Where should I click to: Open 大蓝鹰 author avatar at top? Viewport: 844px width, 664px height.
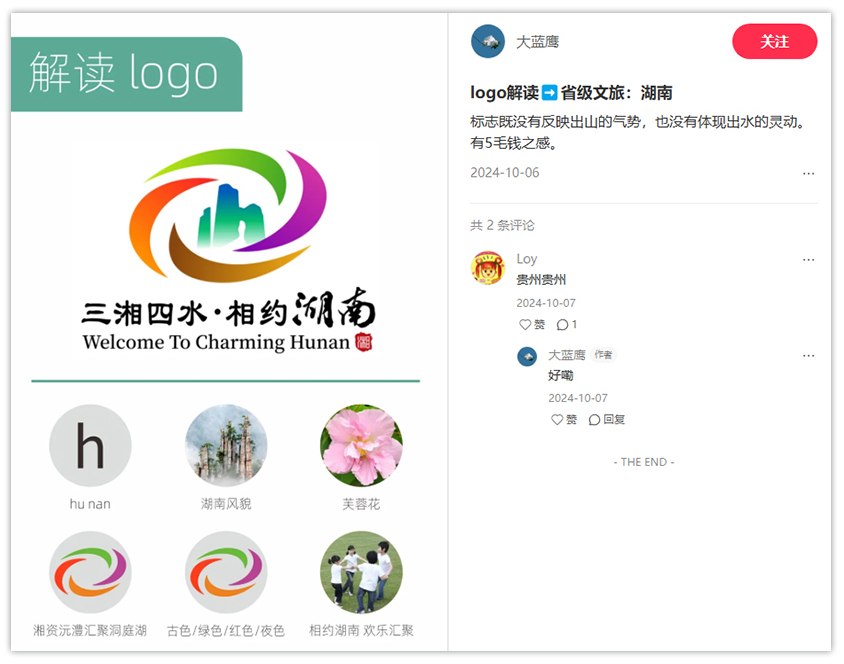(488, 41)
